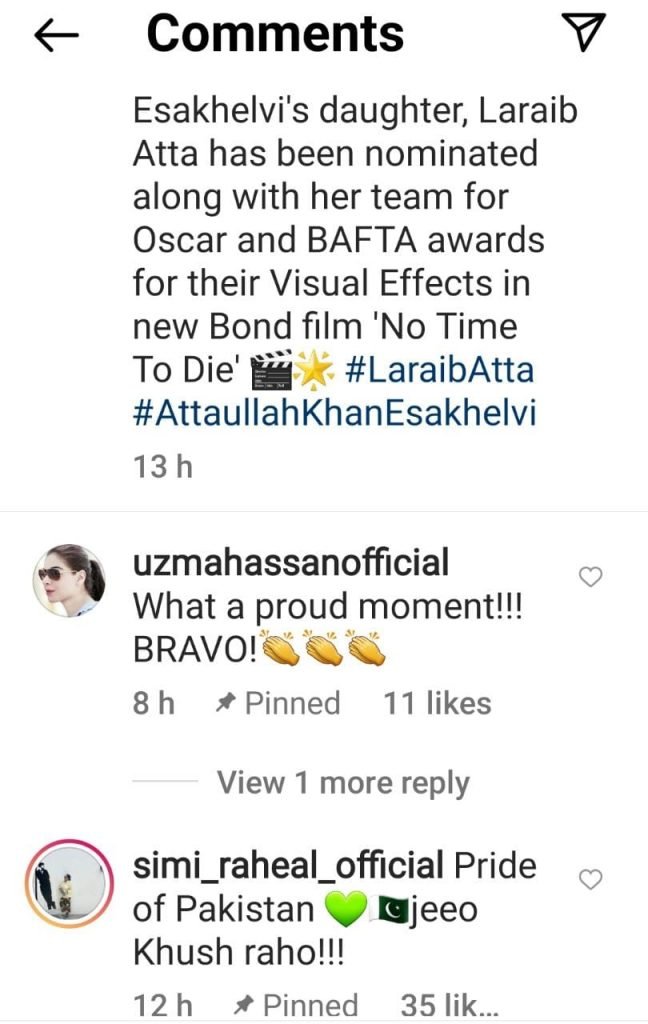Click the 13 h caption timestamp
Image resolution: width=648 pixels, height=1024 pixels.
[162, 467]
